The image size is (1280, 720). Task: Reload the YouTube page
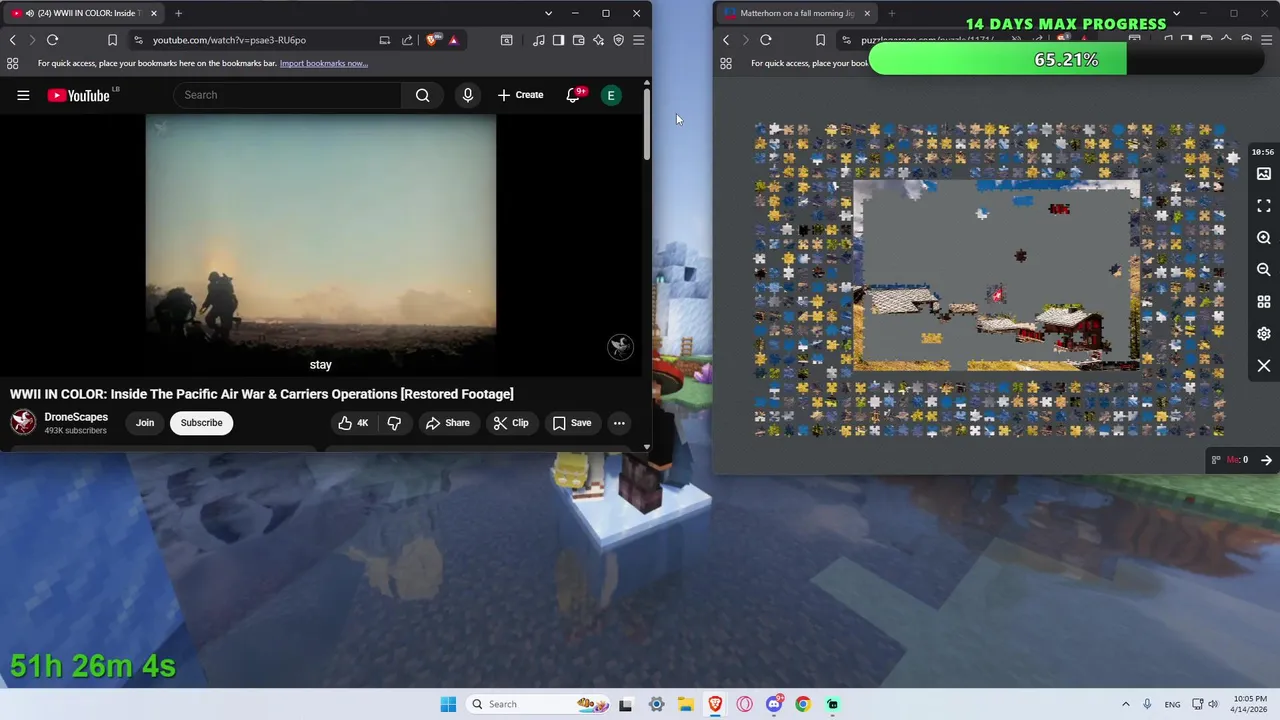tap(52, 40)
